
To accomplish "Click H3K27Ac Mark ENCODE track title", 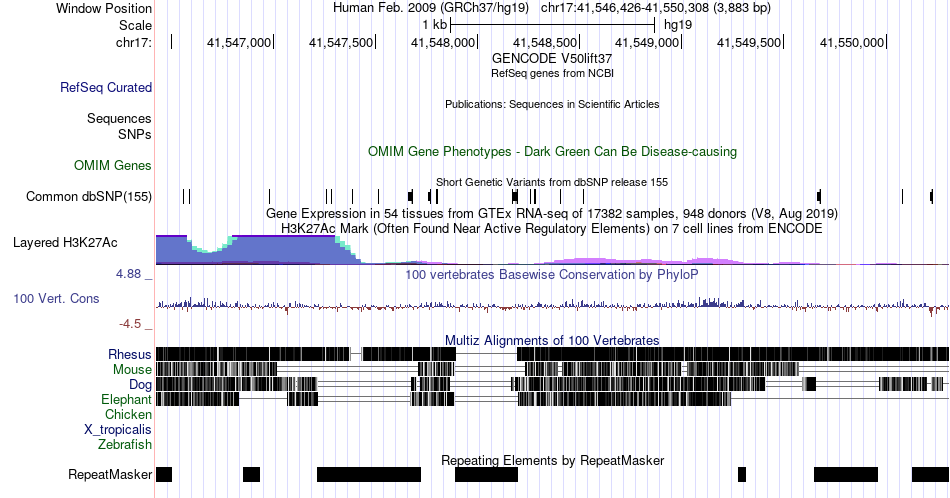I will coord(552,228).
